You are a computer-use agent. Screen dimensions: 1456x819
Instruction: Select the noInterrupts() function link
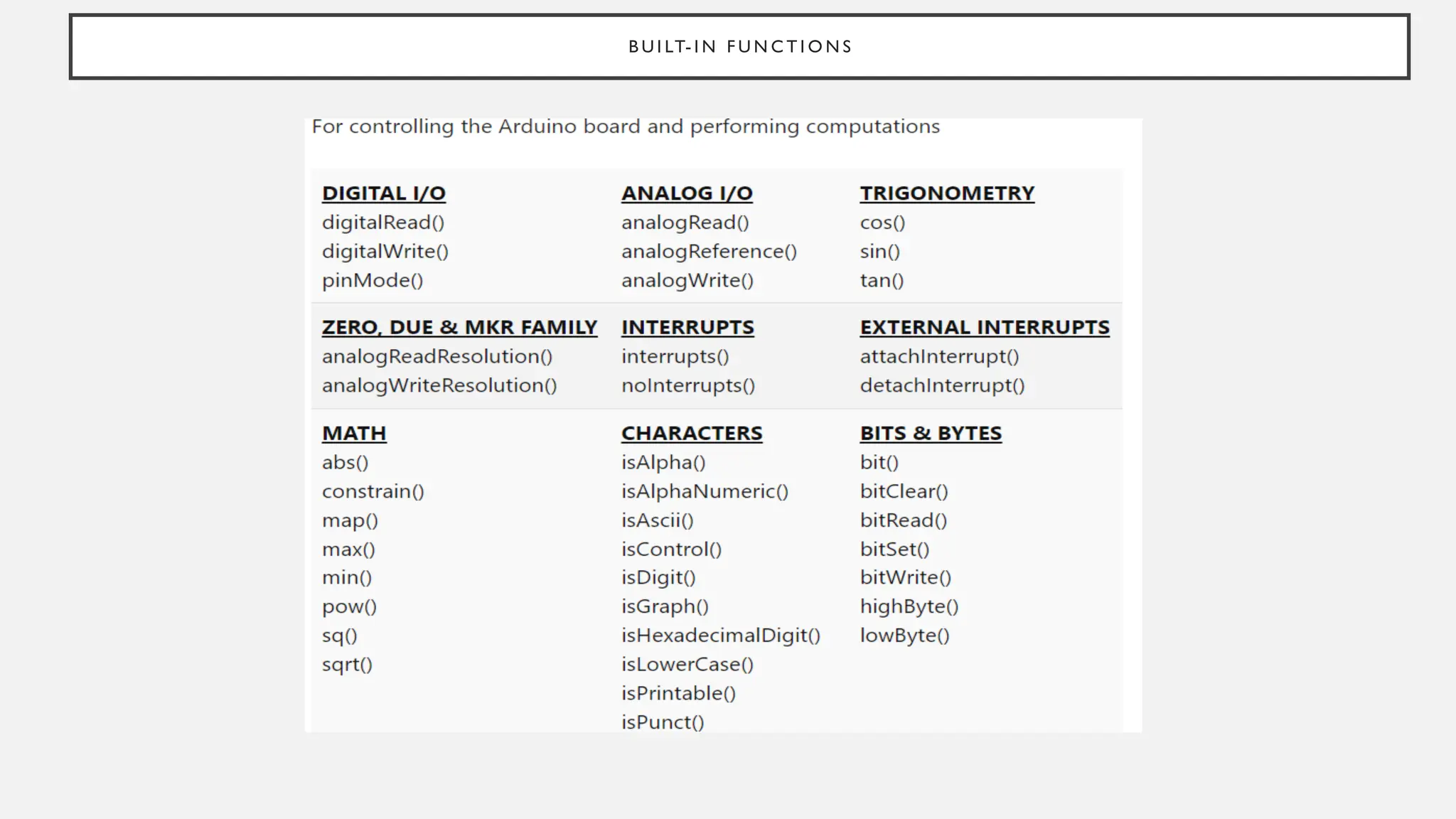[x=687, y=386]
